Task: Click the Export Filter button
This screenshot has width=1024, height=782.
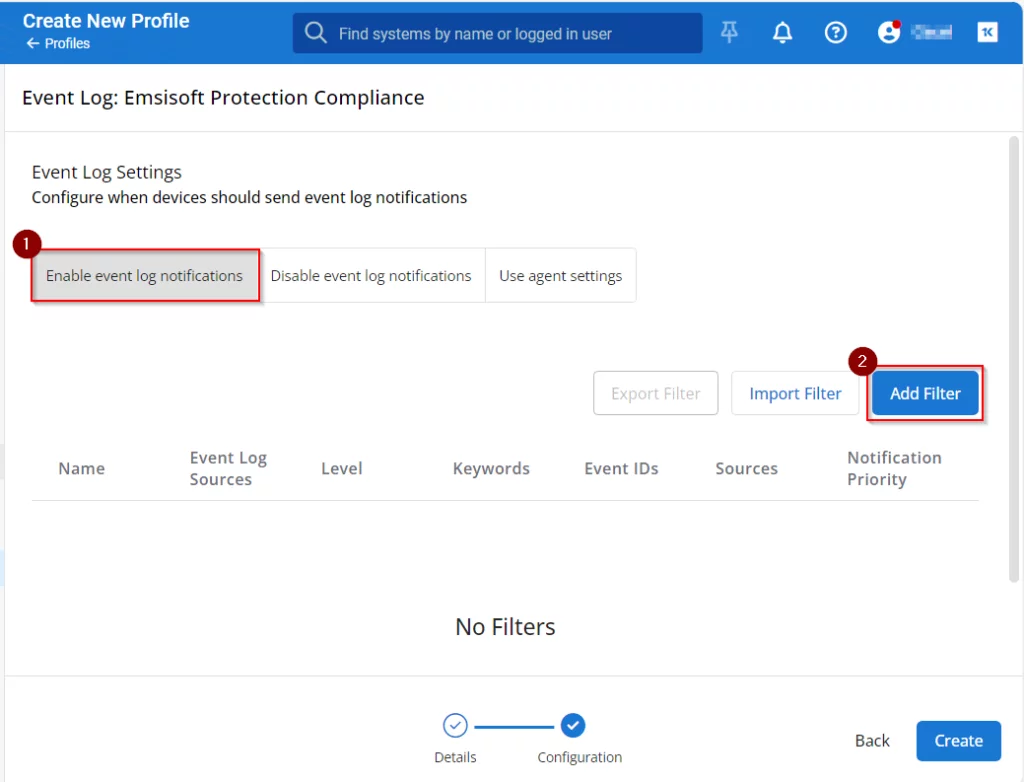Action: [656, 394]
